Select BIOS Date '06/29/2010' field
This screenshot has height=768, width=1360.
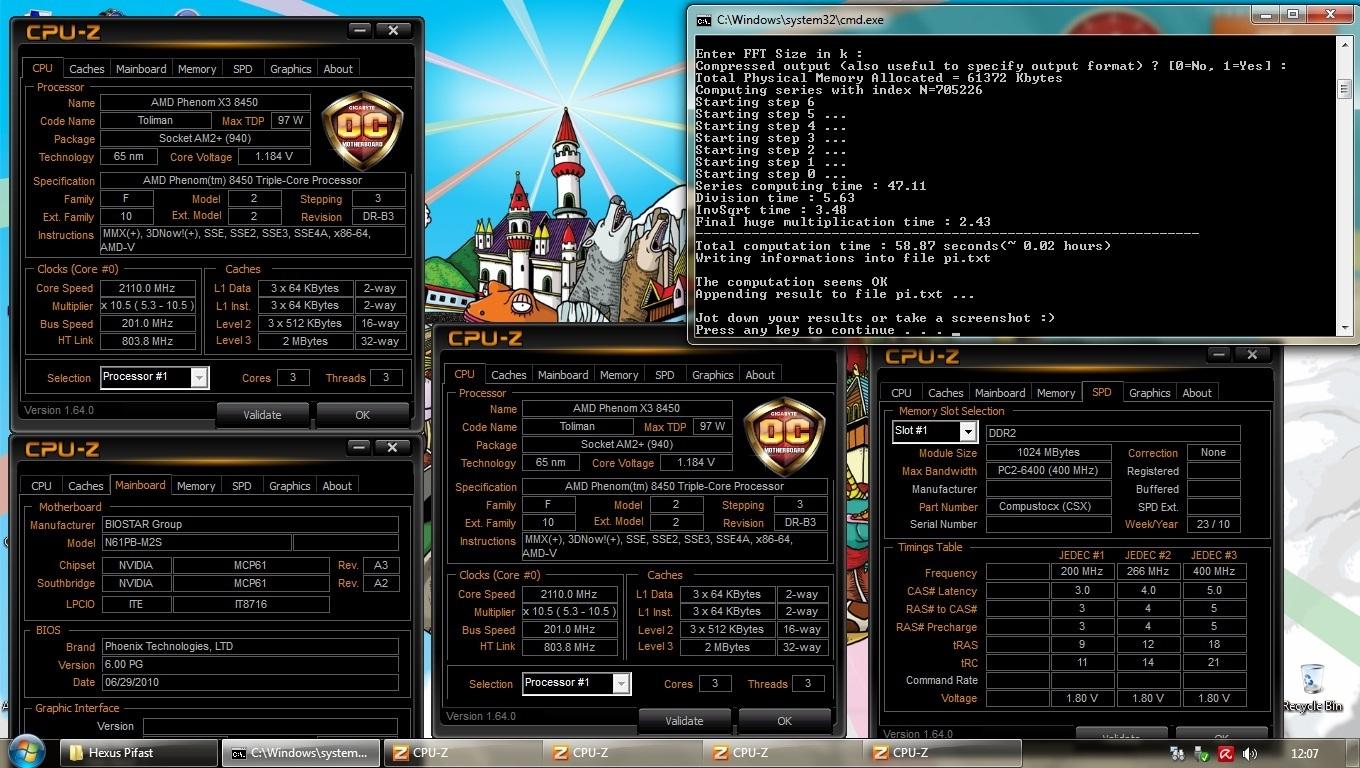click(250, 682)
